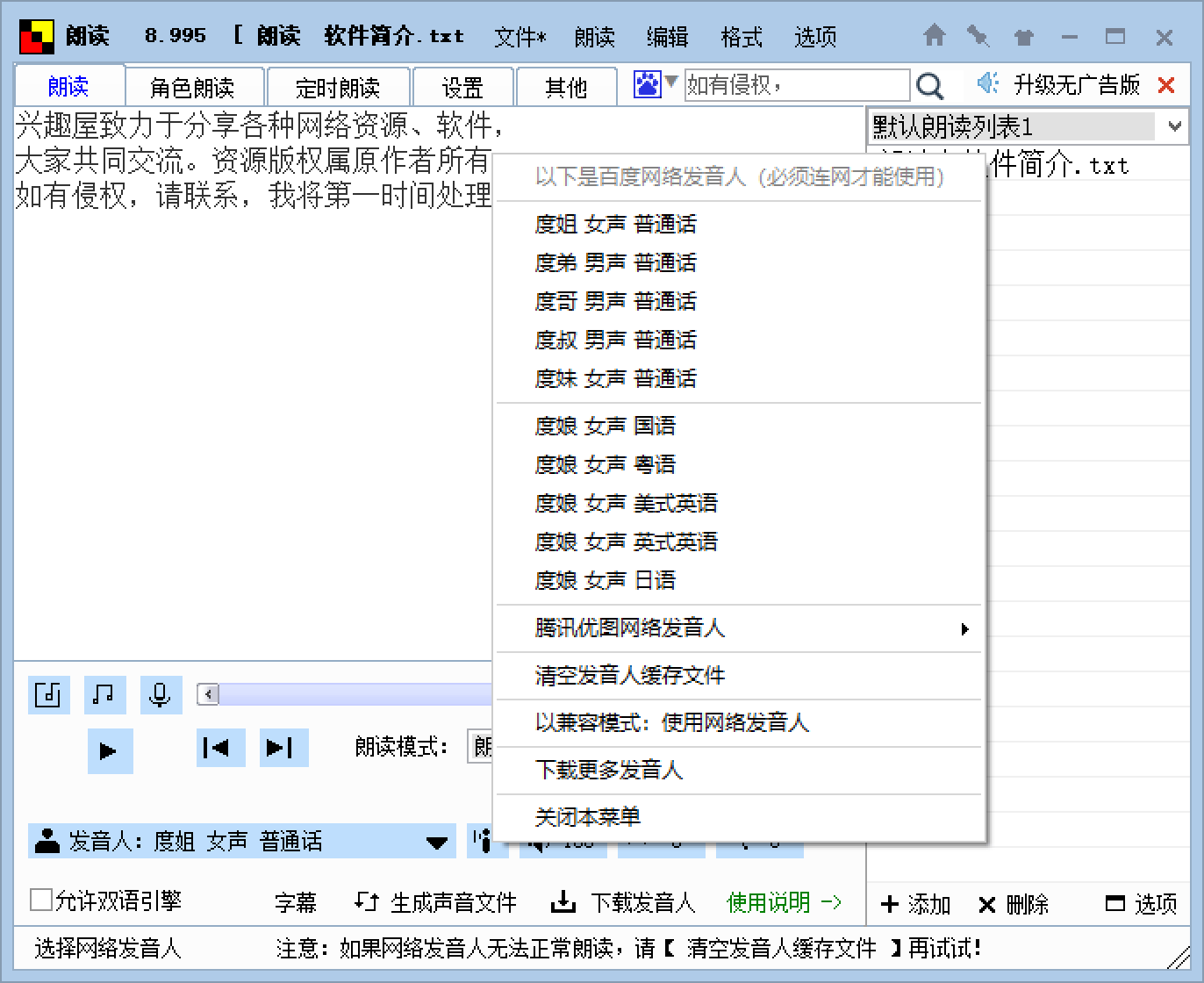This screenshot has height=983, width=1204.
Task: Click 升级无广告版 upgrade link
Action: coord(1077,84)
